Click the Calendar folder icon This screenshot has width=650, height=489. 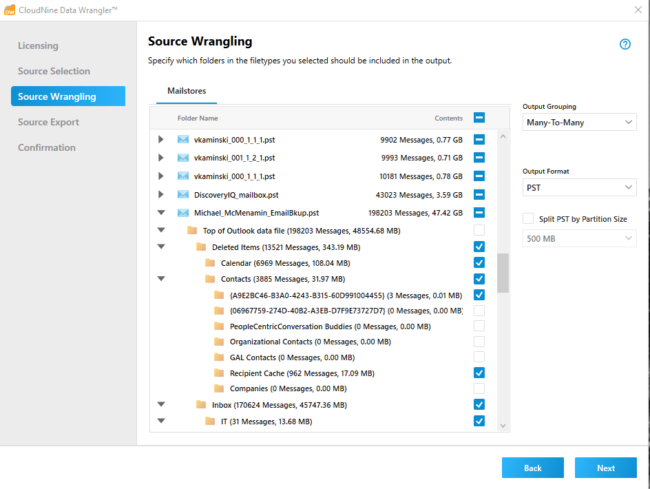tap(210, 263)
